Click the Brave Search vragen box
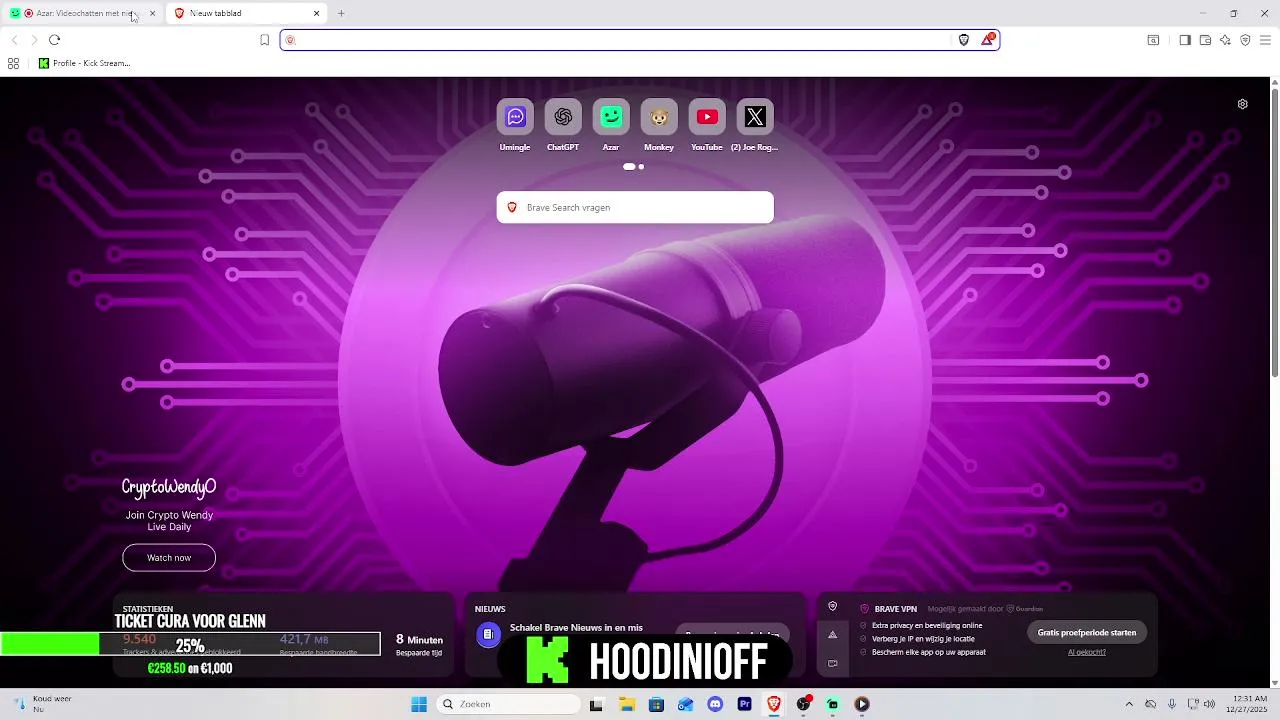The height and width of the screenshot is (720, 1280). tap(635, 207)
